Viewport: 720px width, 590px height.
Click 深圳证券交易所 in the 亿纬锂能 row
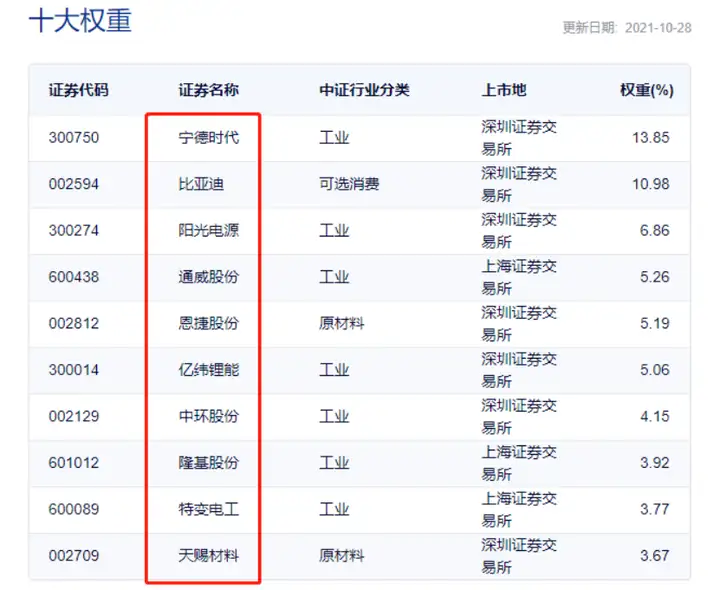click(519, 371)
